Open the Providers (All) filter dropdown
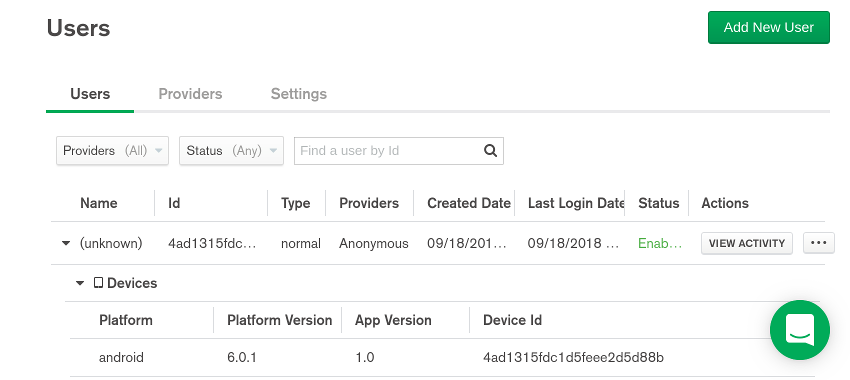 pyautogui.click(x=112, y=151)
